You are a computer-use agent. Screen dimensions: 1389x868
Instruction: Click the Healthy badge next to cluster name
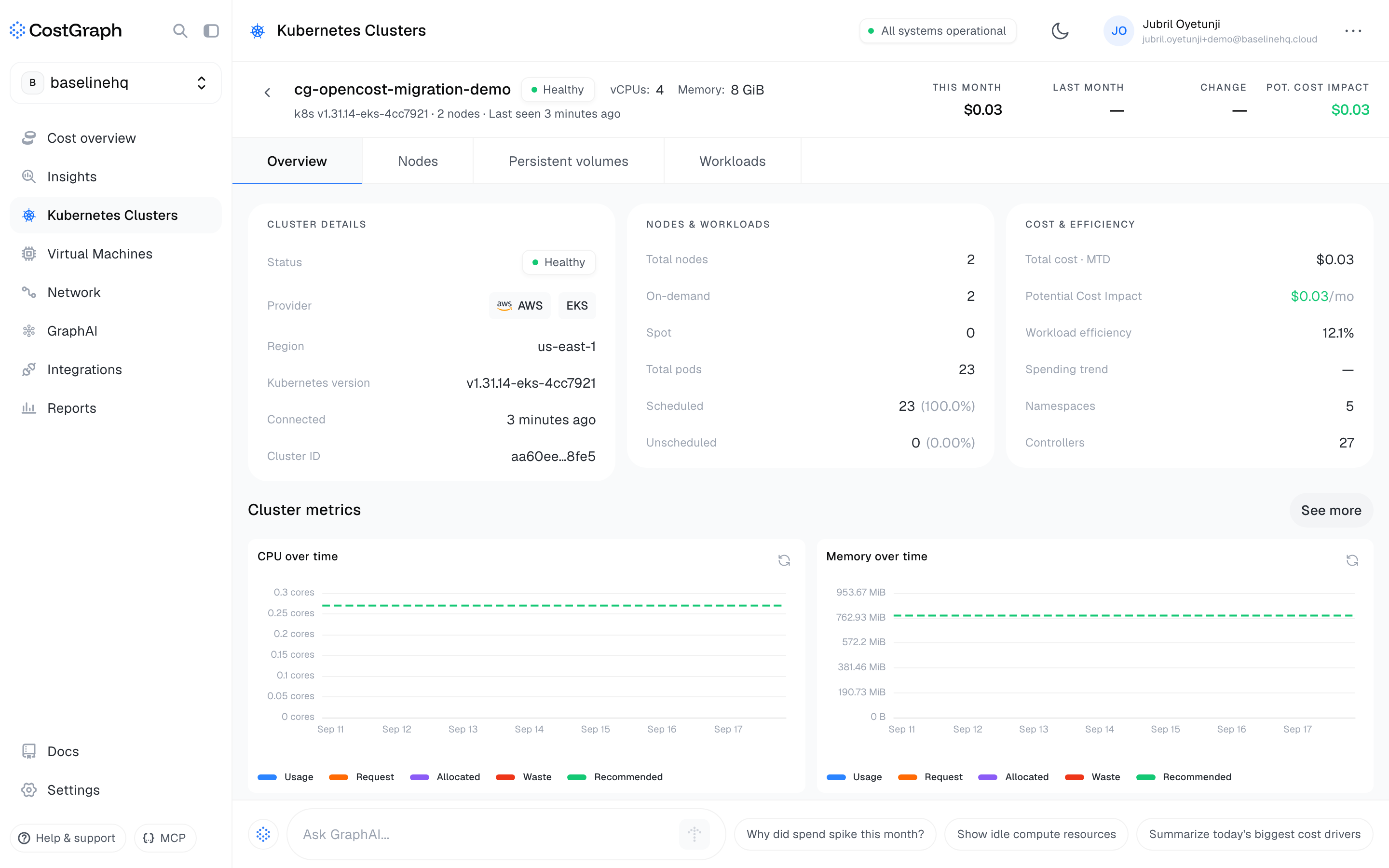pos(558,90)
